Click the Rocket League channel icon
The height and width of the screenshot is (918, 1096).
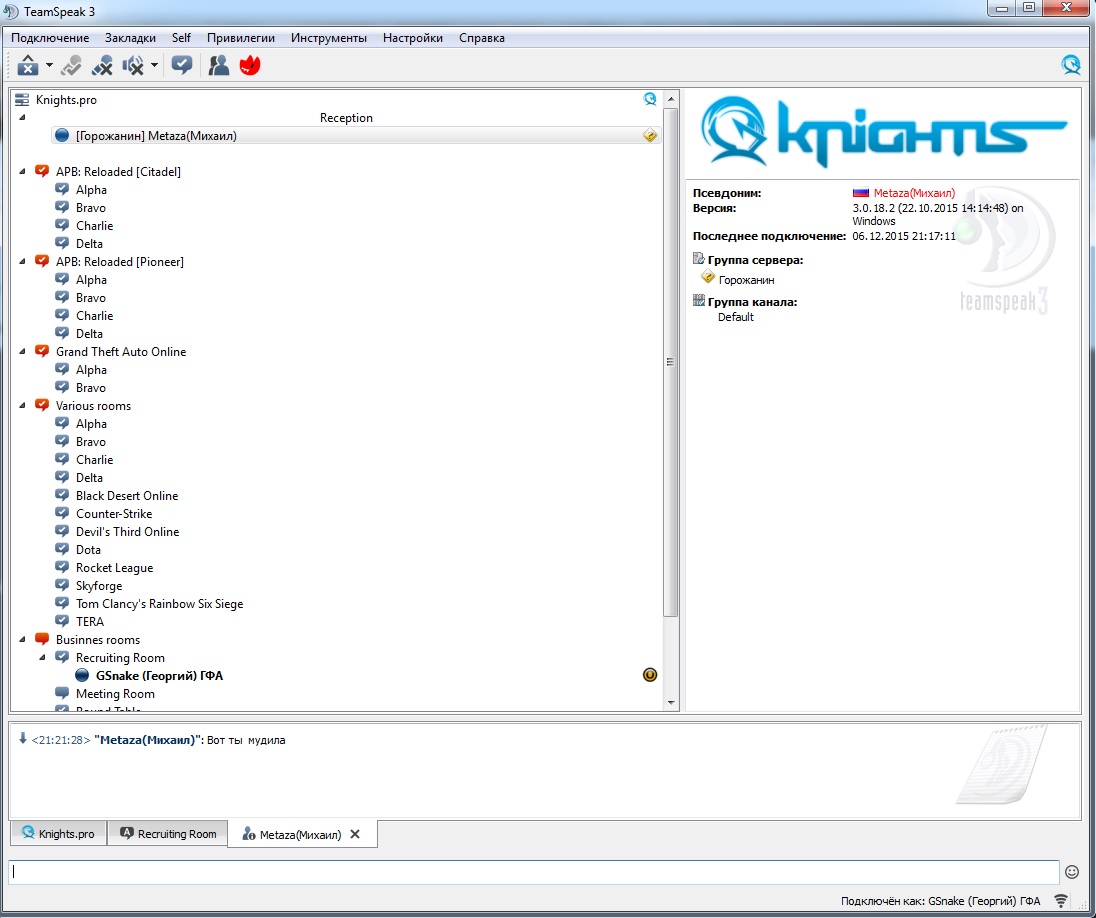point(62,567)
